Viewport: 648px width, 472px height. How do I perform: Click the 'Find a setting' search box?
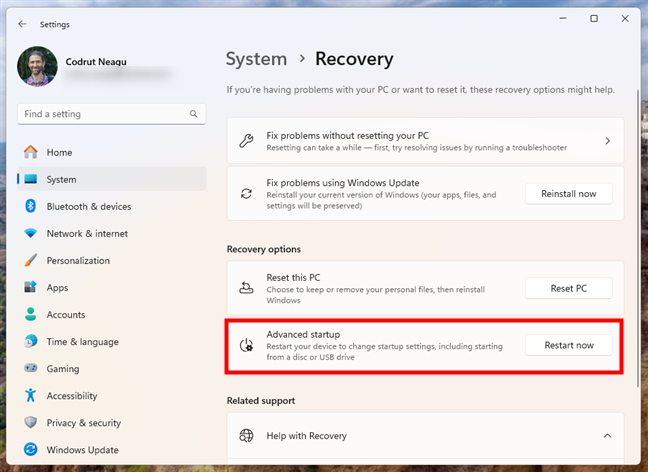coord(112,114)
